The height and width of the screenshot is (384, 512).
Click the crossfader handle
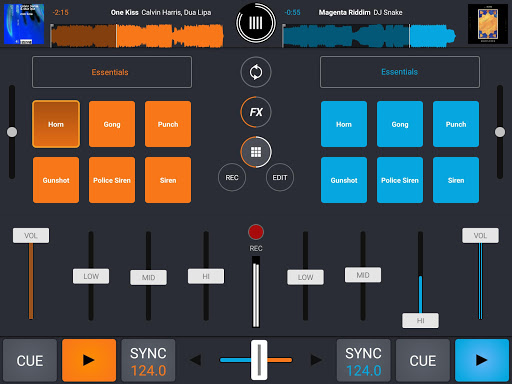[x=259, y=360]
